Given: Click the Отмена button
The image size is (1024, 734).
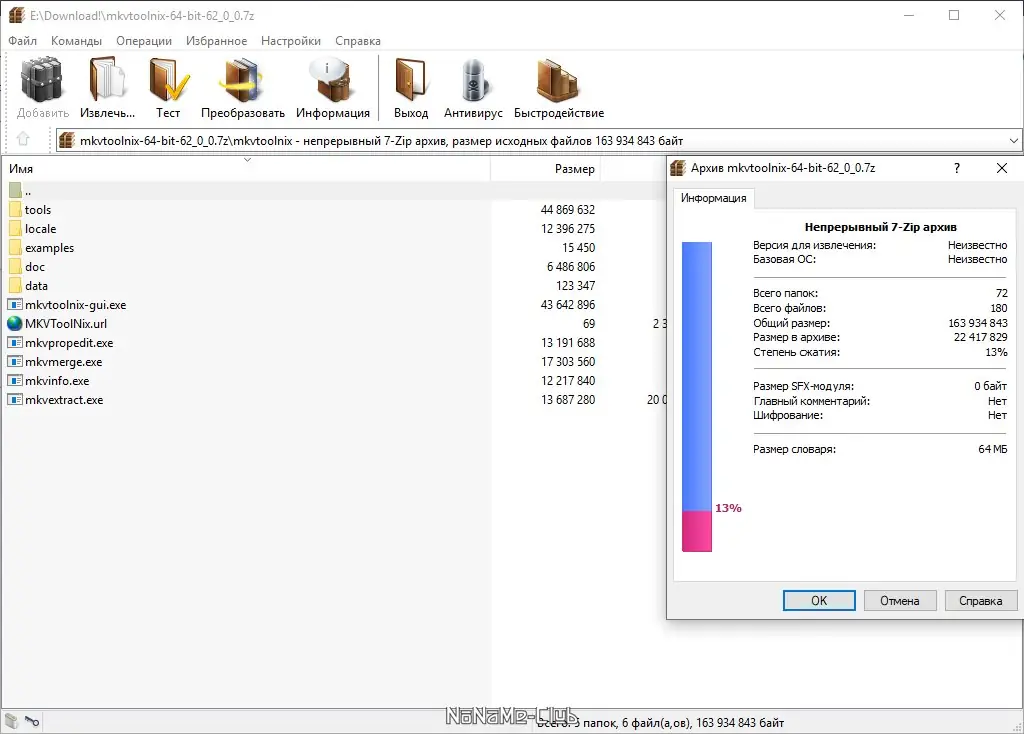Looking at the screenshot, I should click(x=900, y=600).
